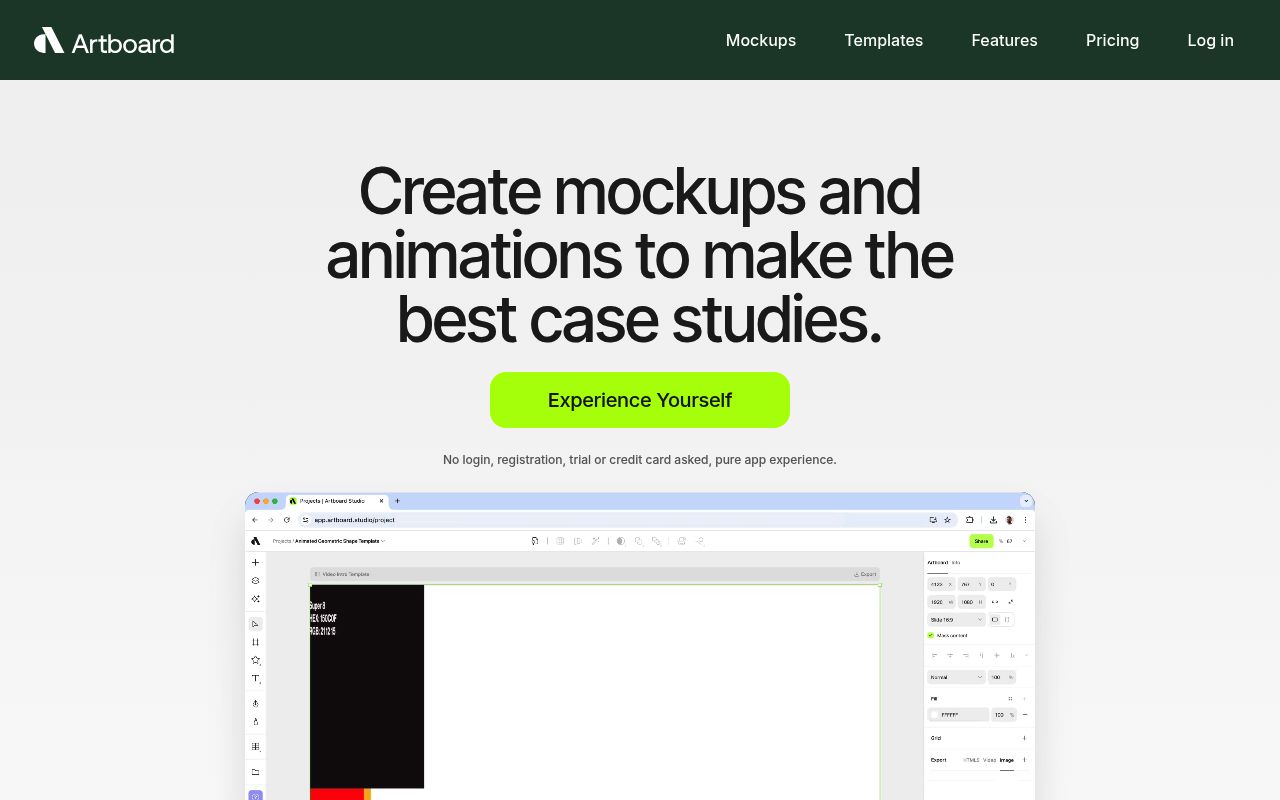Open the Templates menu item

pos(884,40)
